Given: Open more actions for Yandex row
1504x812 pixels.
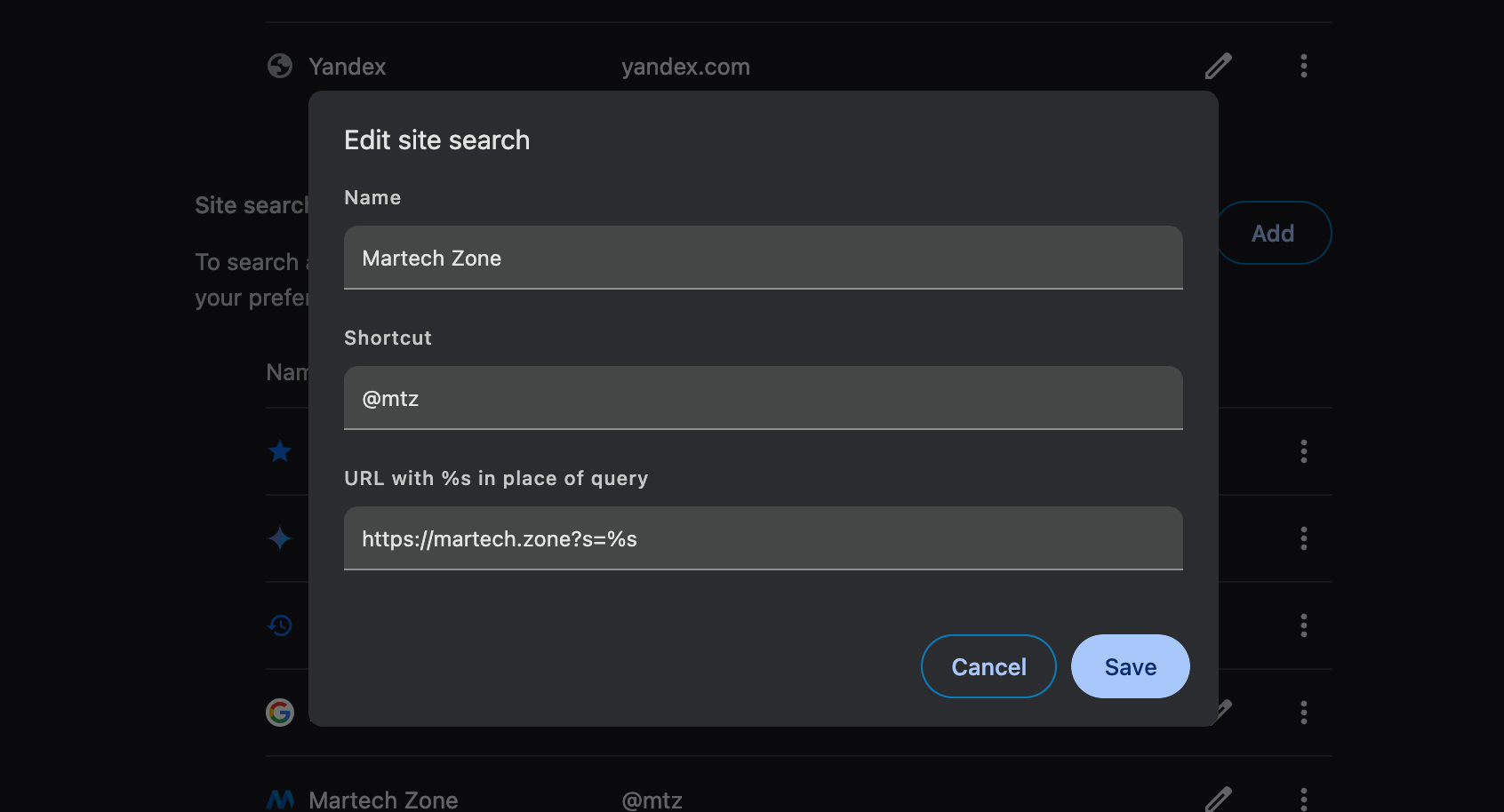Looking at the screenshot, I should [1303, 67].
